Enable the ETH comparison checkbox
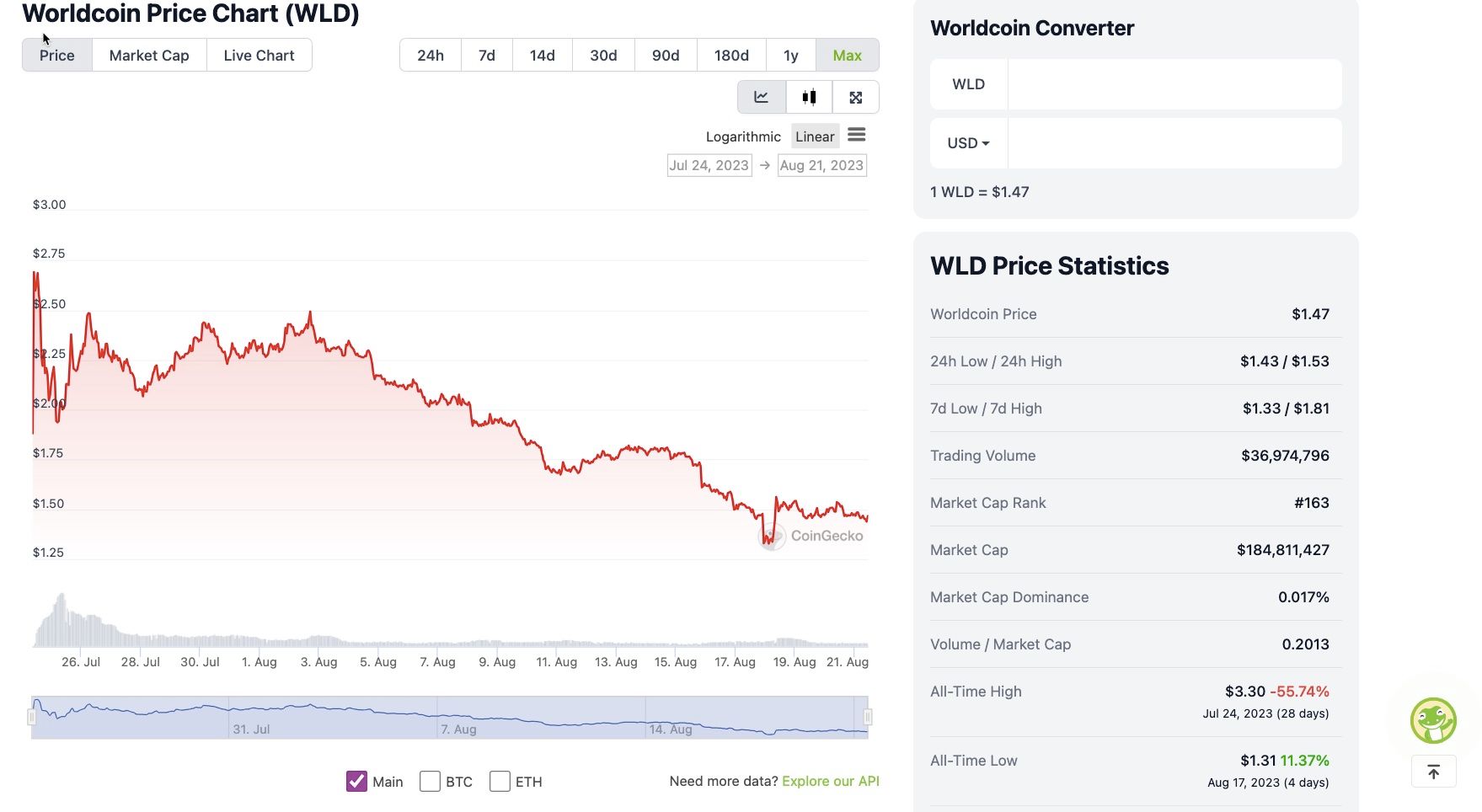1482x812 pixels. (500, 782)
